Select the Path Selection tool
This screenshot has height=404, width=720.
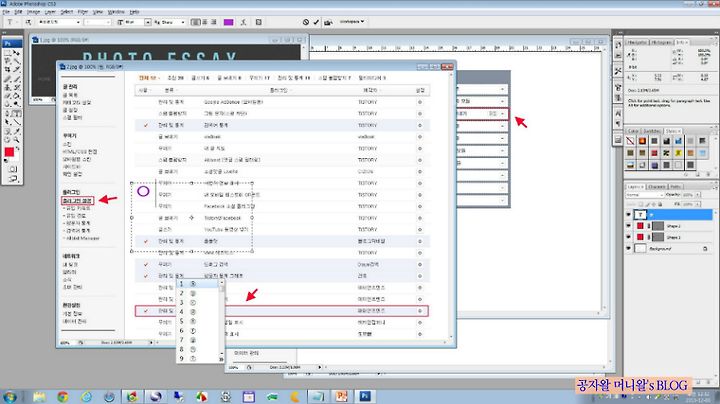click(x=8, y=122)
